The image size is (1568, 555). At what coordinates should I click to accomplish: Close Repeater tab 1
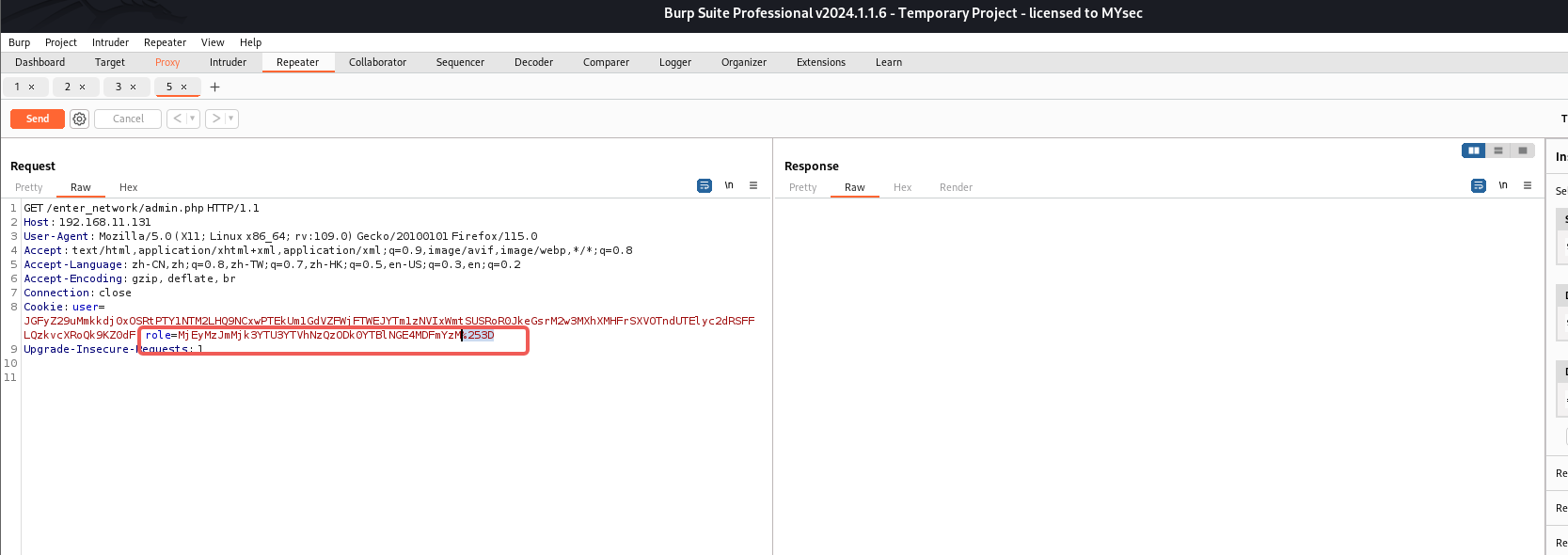[x=31, y=87]
